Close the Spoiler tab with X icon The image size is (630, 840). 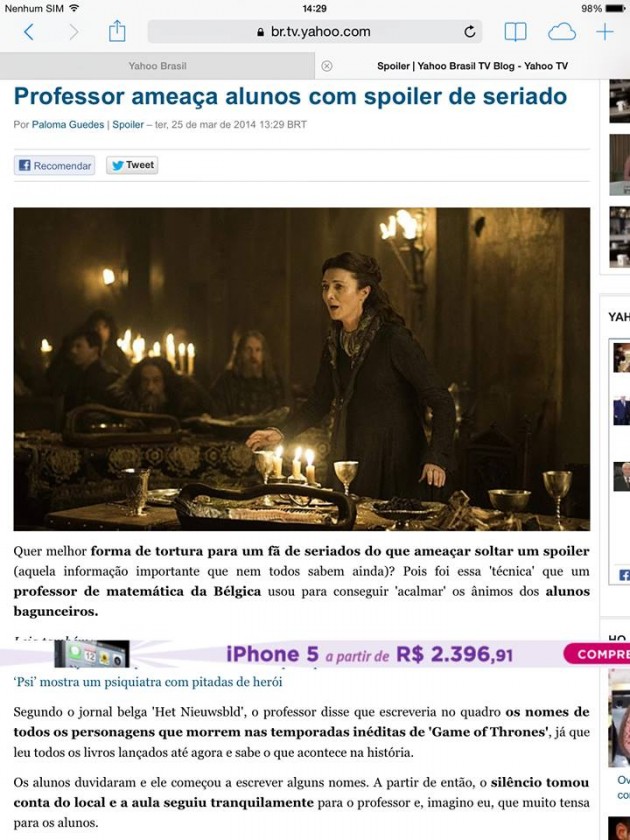tap(327, 66)
